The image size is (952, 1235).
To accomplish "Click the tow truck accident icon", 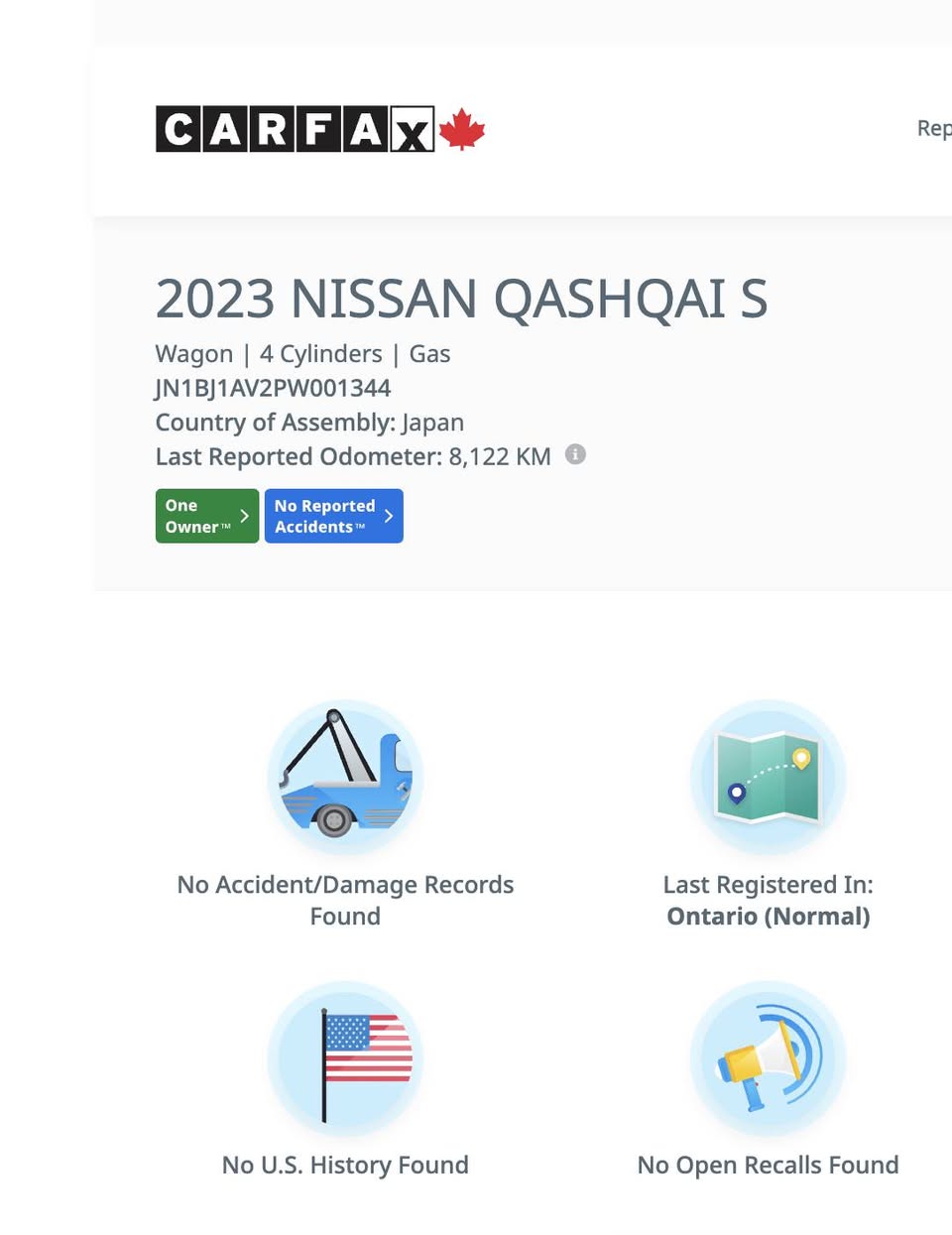I will pos(345,777).
